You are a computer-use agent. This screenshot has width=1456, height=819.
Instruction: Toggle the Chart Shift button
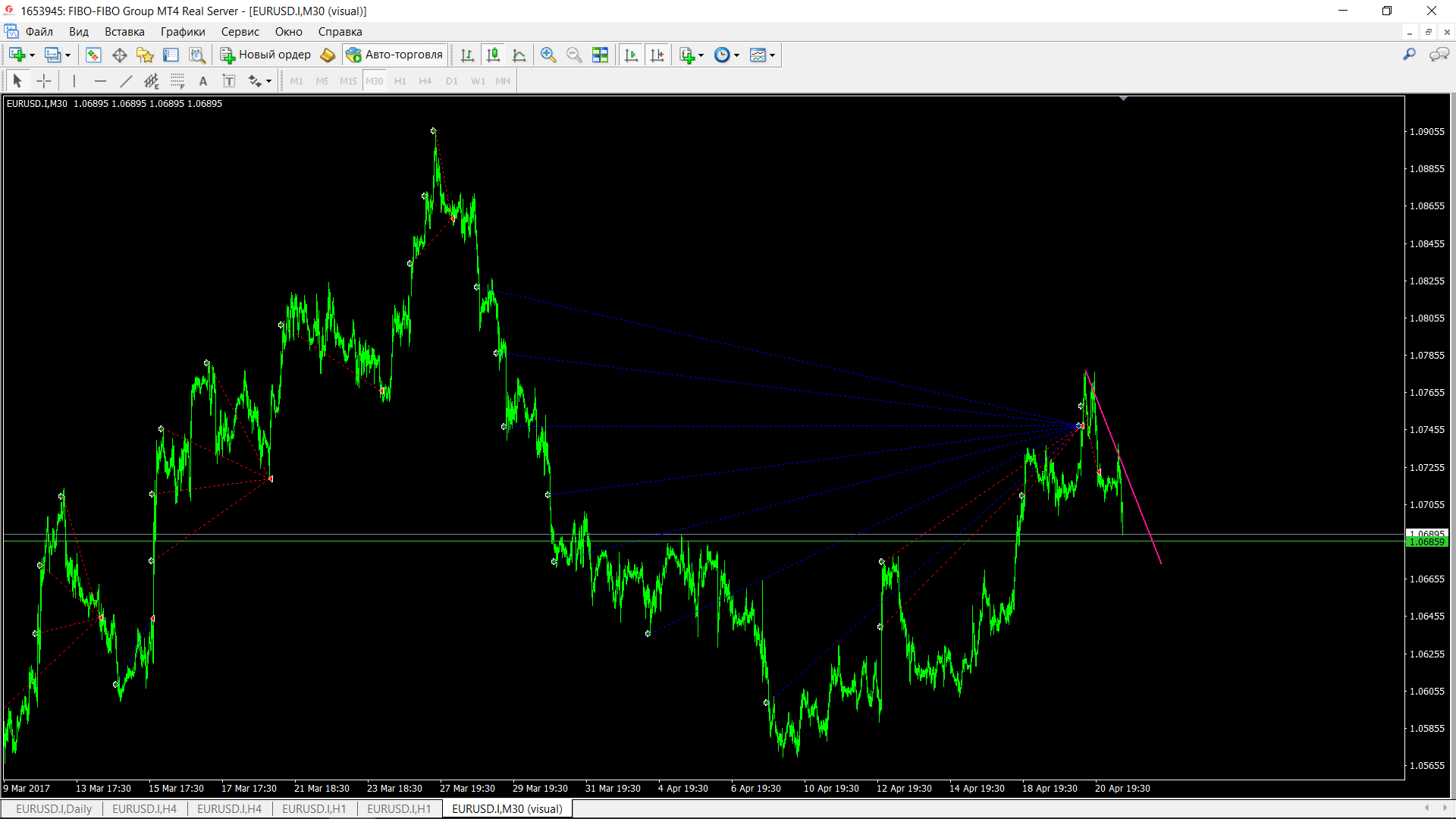coord(657,55)
